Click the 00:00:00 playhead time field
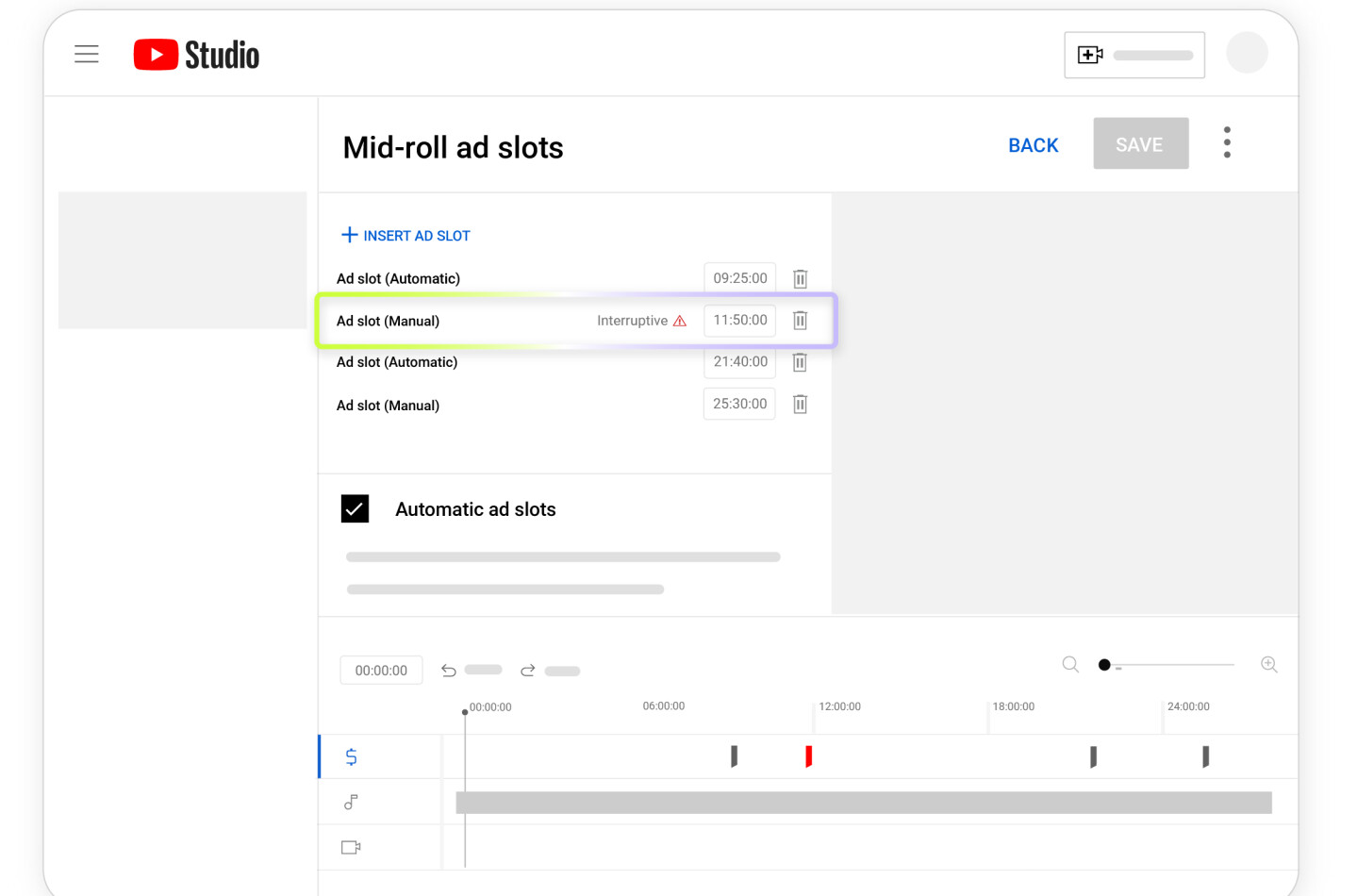Image resolution: width=1357 pixels, height=896 pixels. 381,671
